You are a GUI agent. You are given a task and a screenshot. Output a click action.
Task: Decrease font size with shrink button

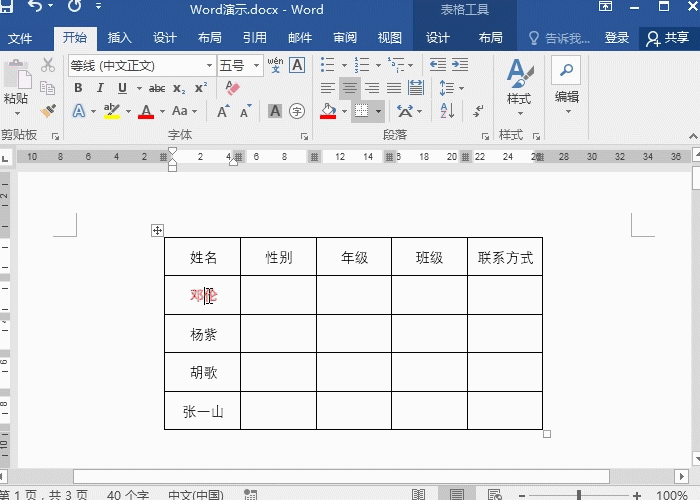(246, 111)
